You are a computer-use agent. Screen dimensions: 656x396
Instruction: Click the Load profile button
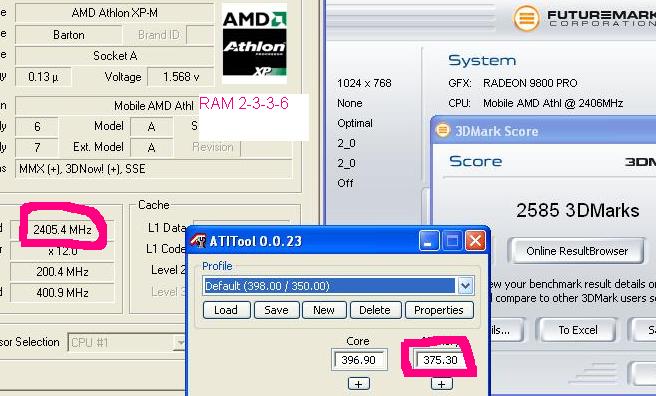click(x=226, y=310)
